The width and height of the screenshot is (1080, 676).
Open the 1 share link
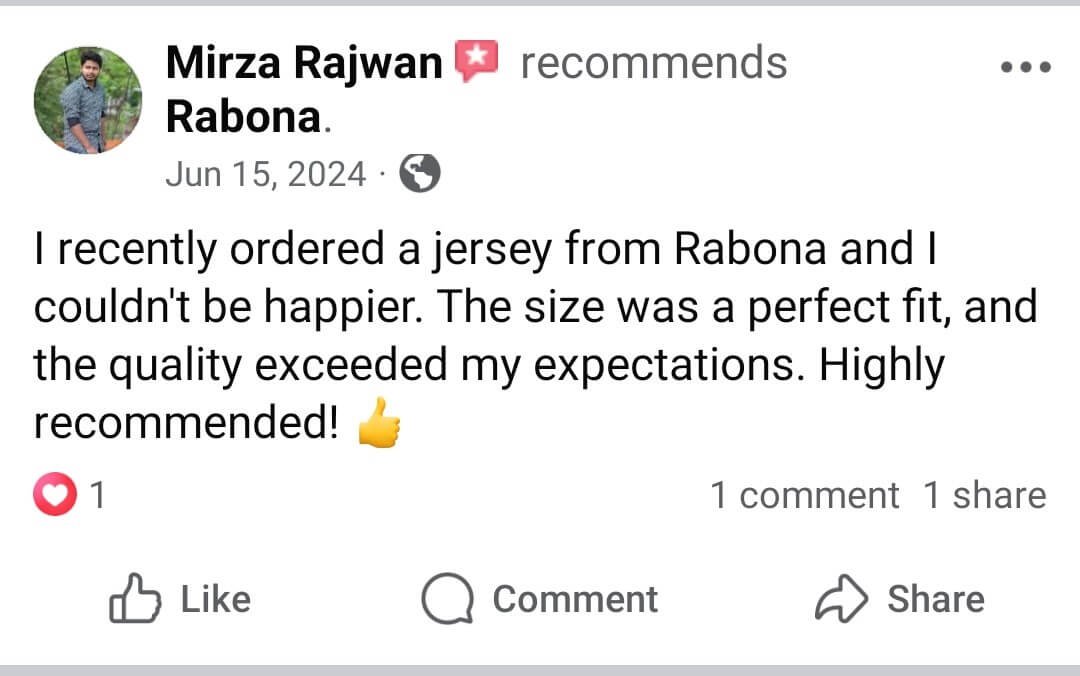985,495
